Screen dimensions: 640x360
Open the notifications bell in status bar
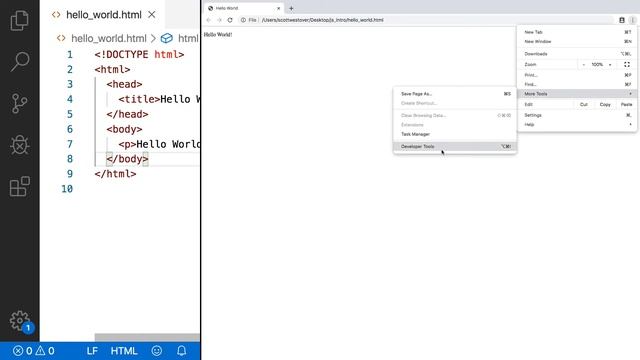click(182, 351)
